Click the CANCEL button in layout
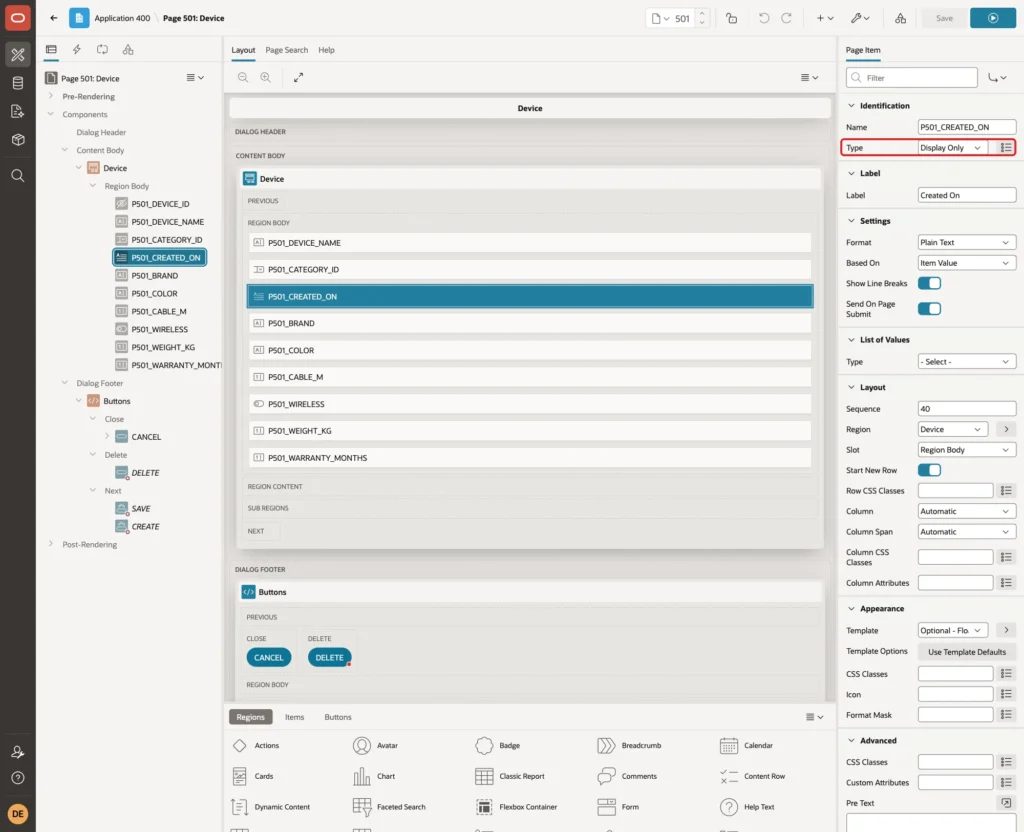Image resolution: width=1024 pixels, height=832 pixels. [268, 658]
